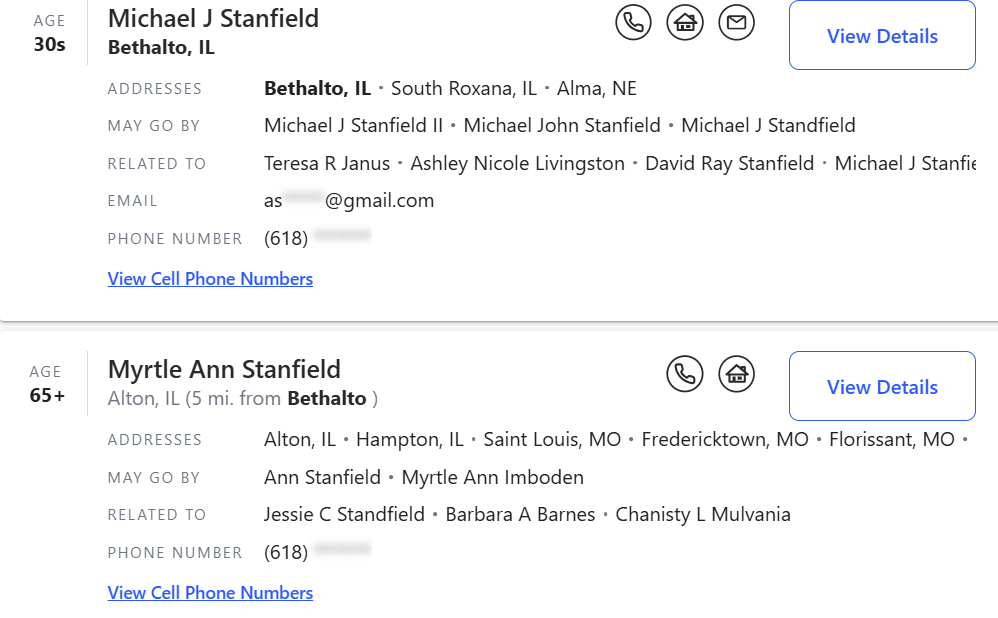Click house address icon for Myrtle Ann Stanfield
Image resolution: width=998 pixels, height=618 pixels.
pyautogui.click(x=737, y=374)
